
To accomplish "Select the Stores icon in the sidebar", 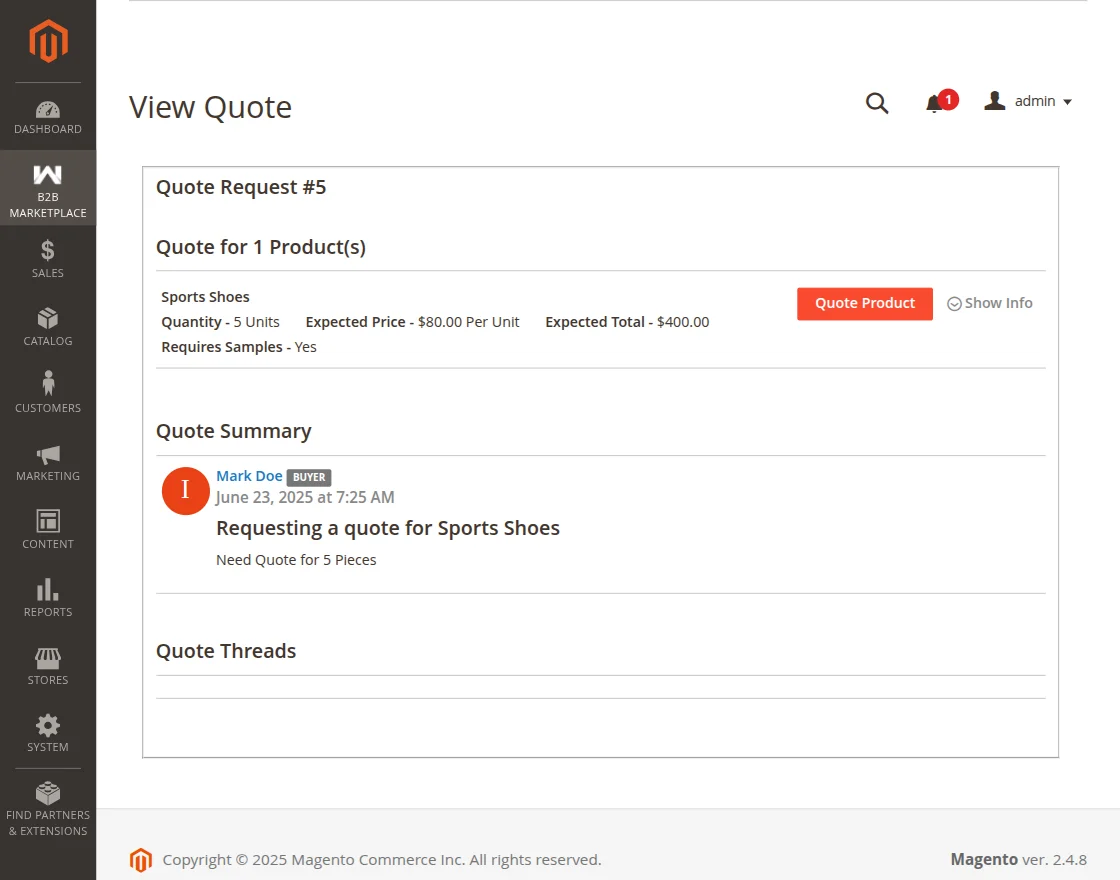I will [x=47, y=663].
